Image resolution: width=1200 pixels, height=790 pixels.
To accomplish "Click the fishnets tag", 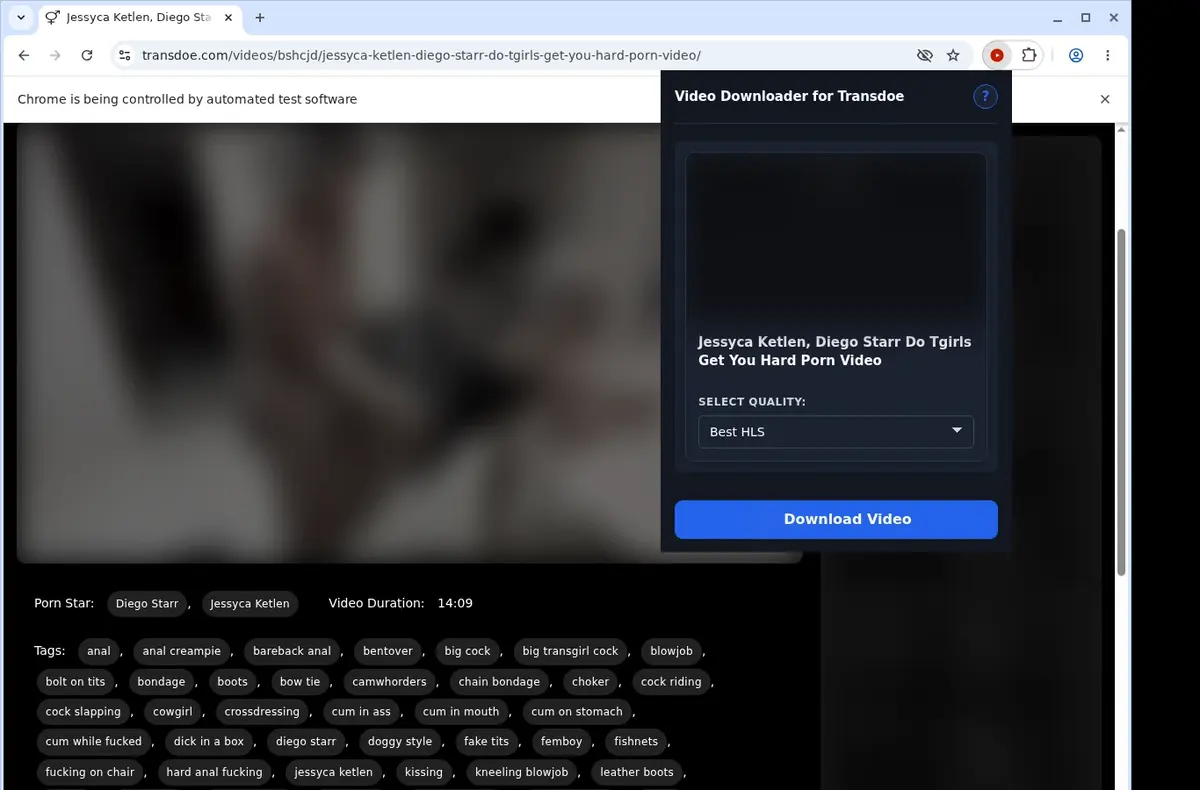I will coord(636,742).
